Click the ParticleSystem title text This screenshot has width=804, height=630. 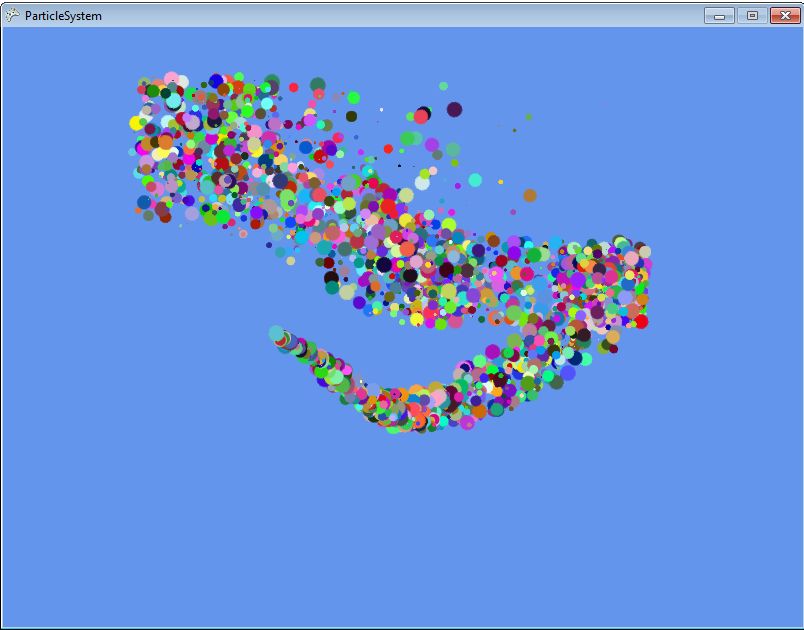tap(63, 16)
